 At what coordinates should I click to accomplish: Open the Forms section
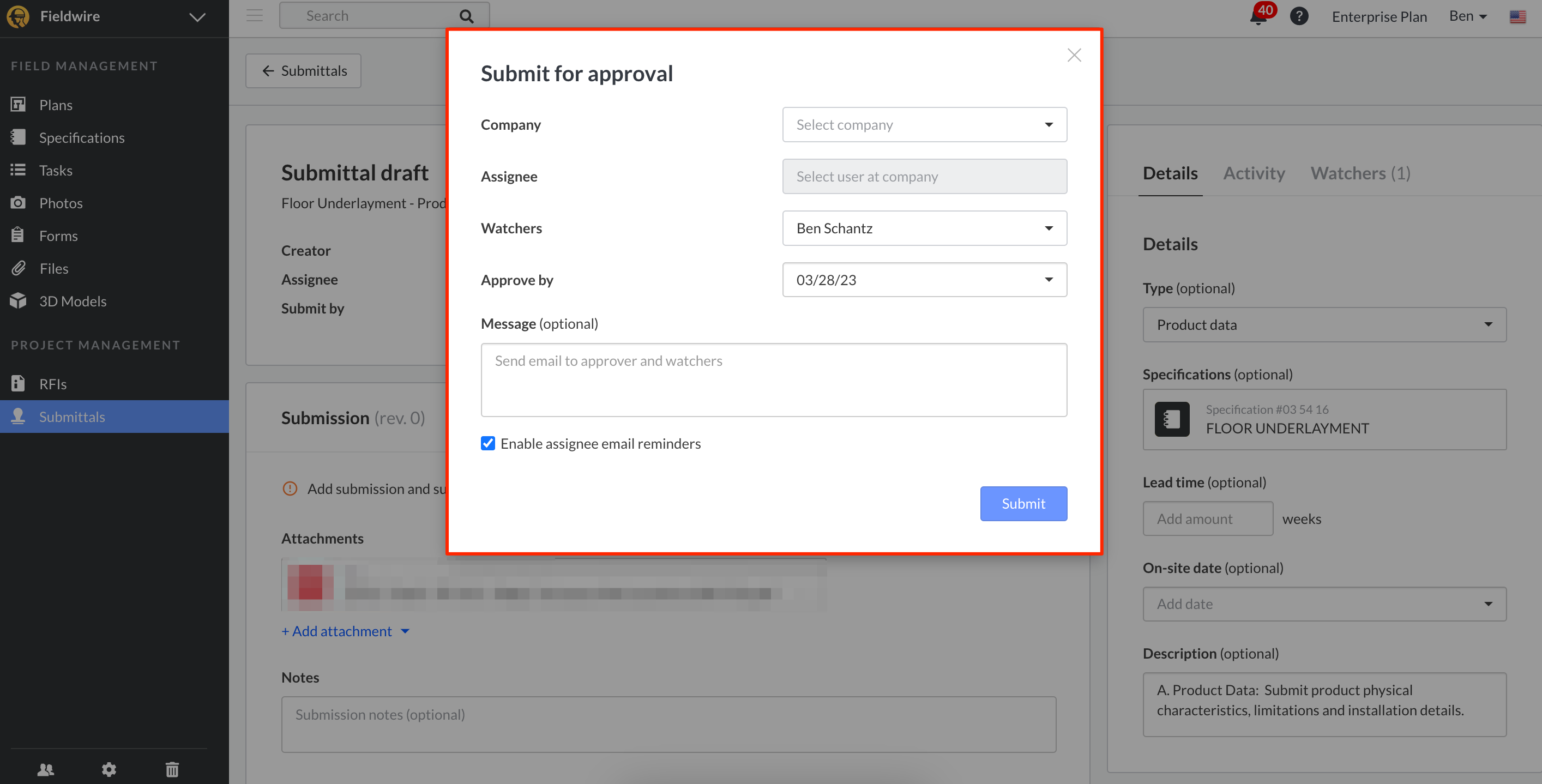tap(58, 235)
